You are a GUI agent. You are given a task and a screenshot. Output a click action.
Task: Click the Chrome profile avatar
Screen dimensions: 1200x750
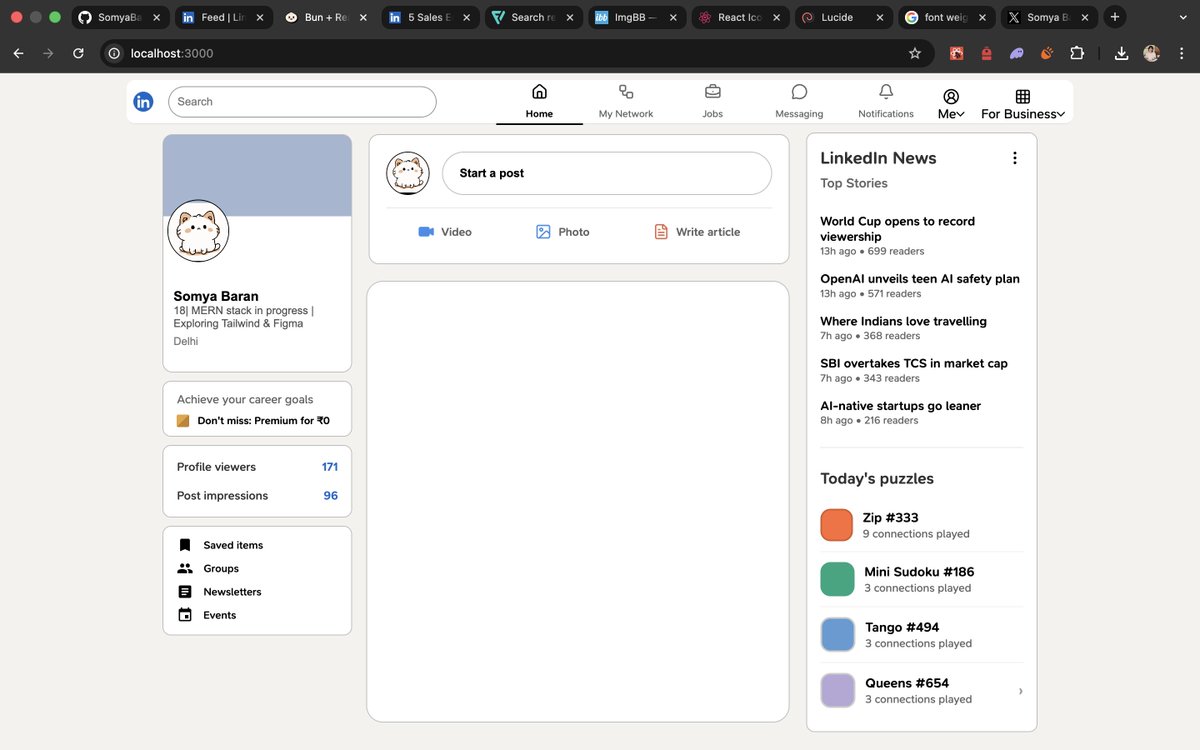point(1152,53)
